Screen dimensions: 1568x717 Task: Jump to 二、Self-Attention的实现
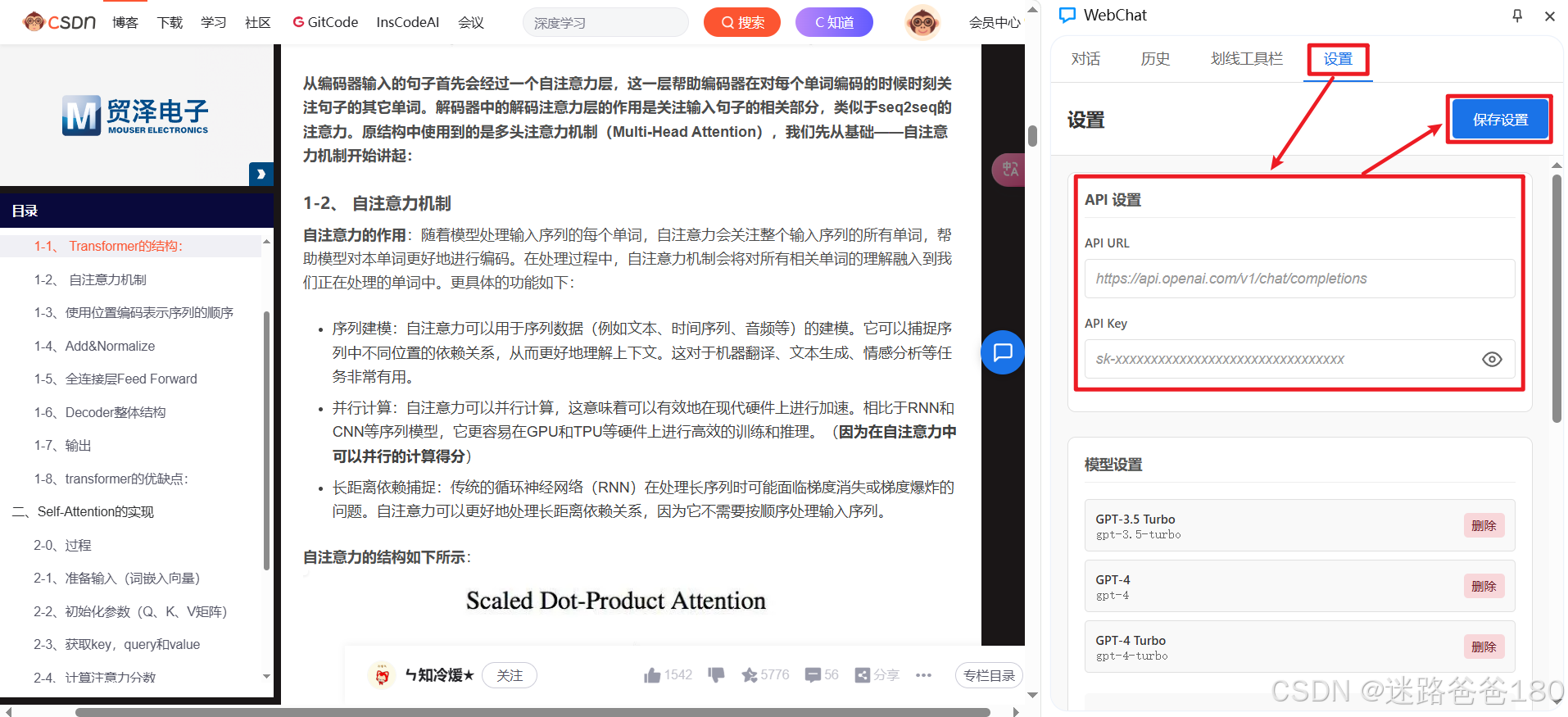pyautogui.click(x=83, y=511)
